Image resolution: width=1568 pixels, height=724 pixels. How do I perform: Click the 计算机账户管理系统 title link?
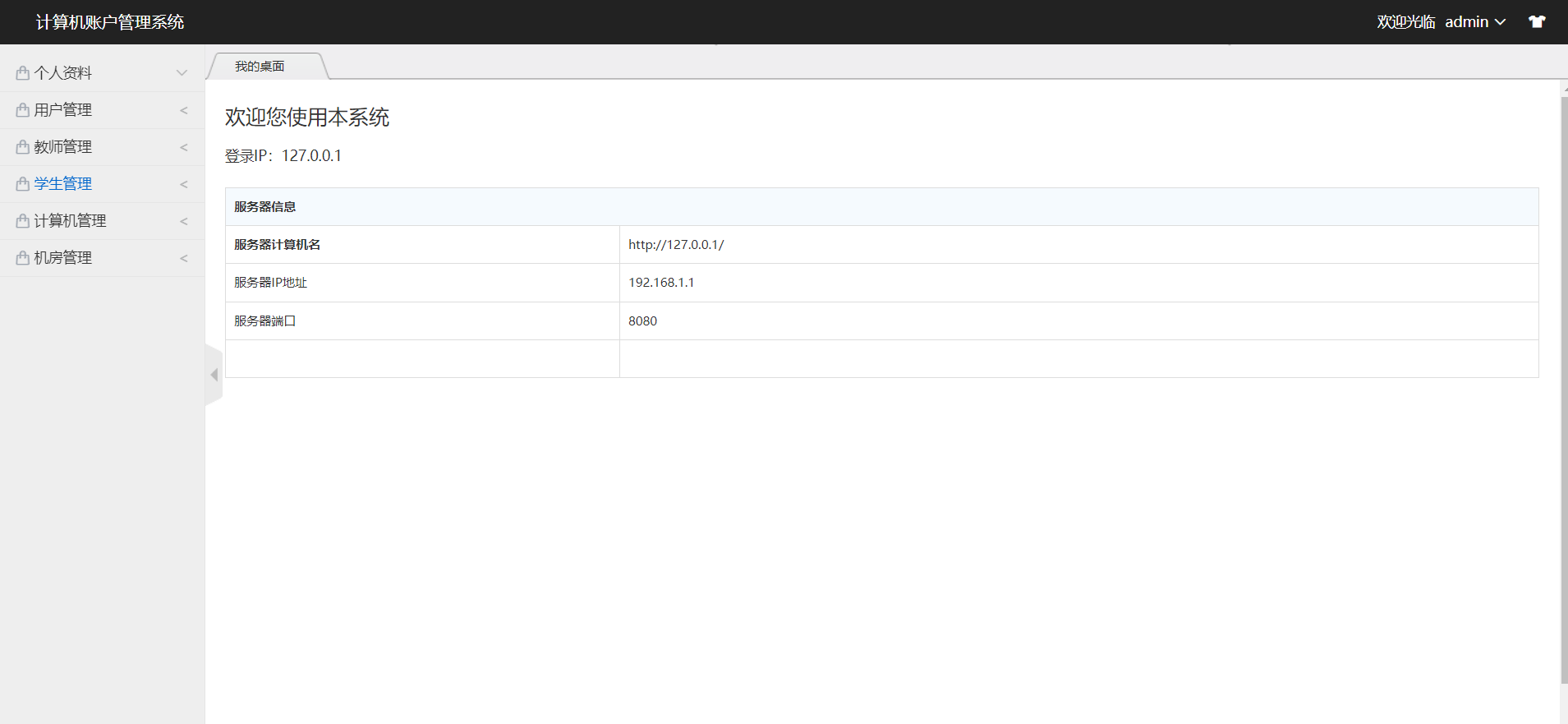click(x=110, y=22)
